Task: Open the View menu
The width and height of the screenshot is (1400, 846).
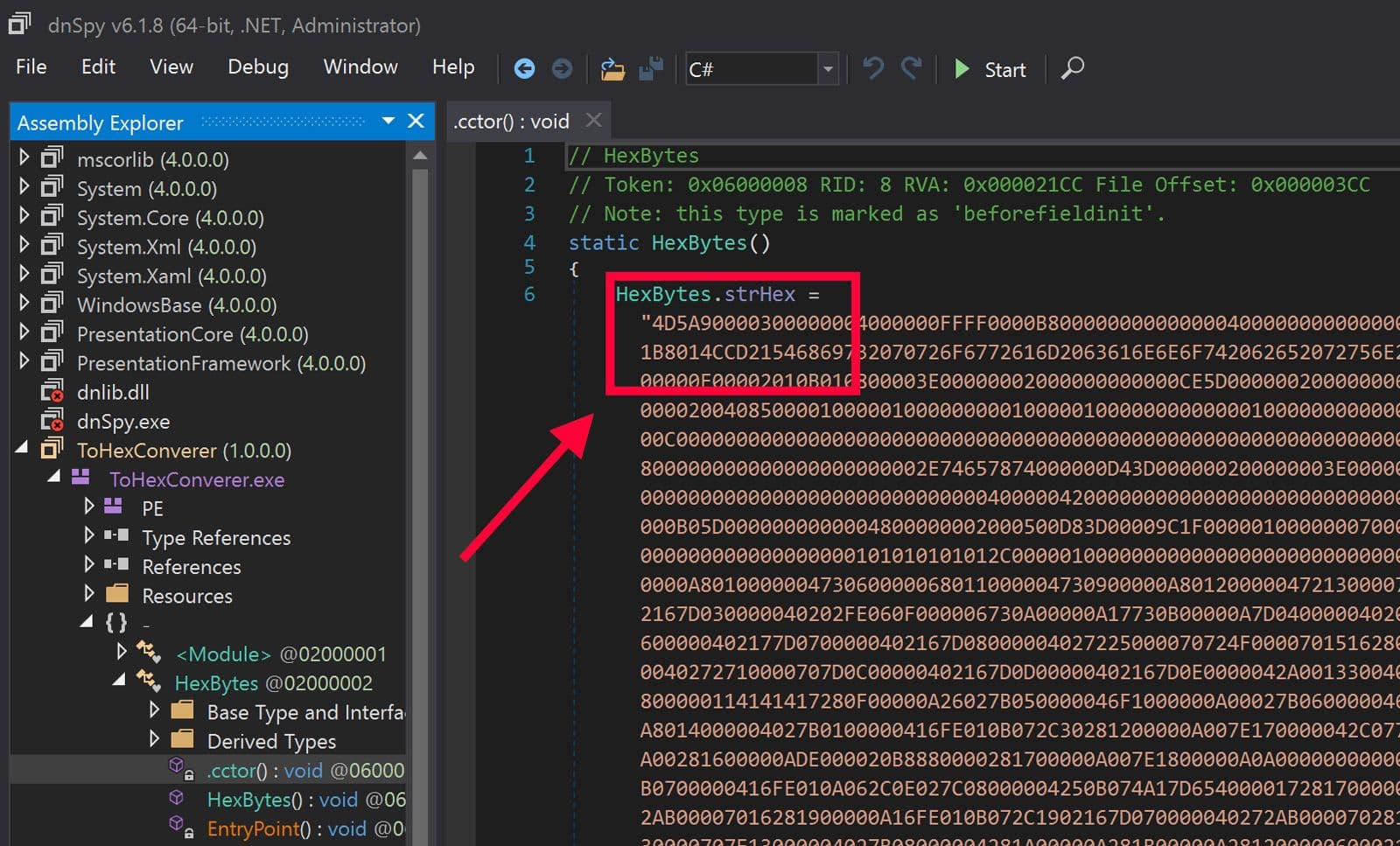Action: pyautogui.click(x=171, y=66)
